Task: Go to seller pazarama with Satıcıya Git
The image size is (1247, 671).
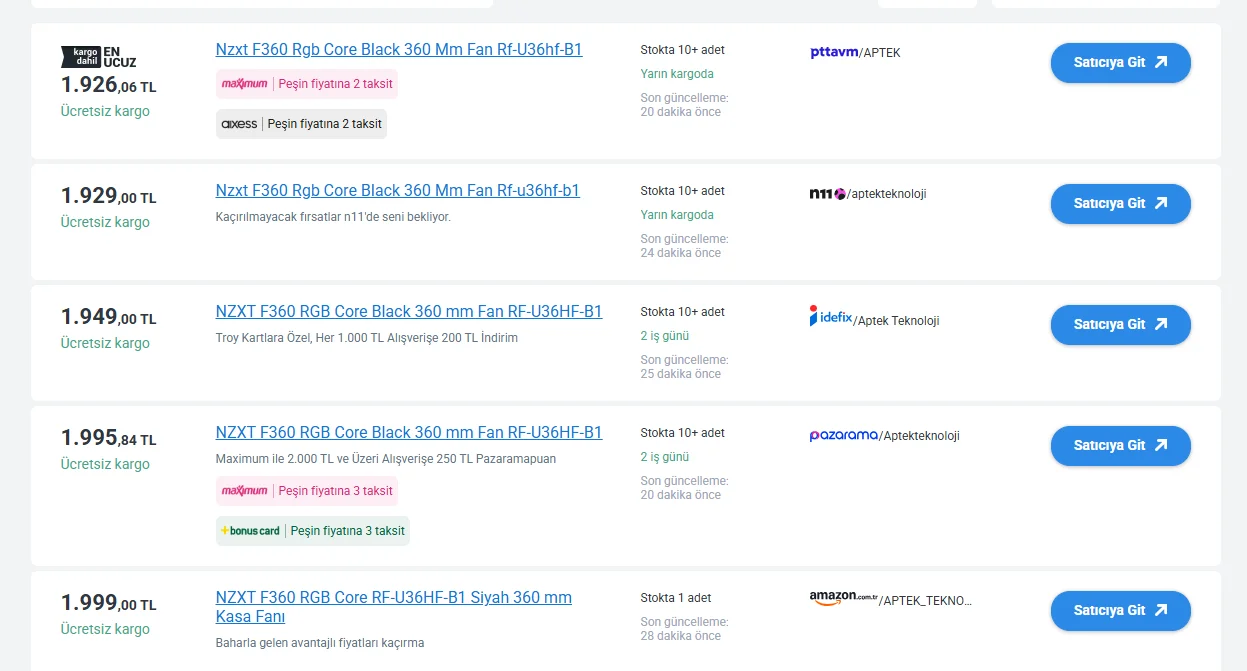Action: point(1120,445)
